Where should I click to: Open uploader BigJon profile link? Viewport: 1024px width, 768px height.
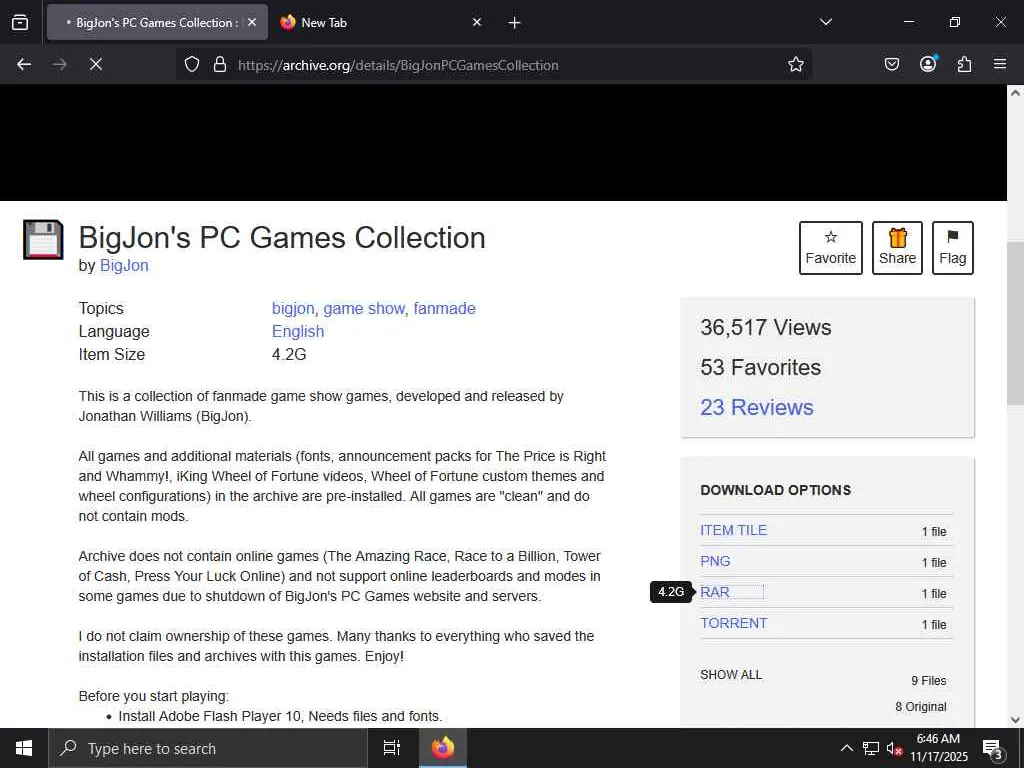pos(124,265)
